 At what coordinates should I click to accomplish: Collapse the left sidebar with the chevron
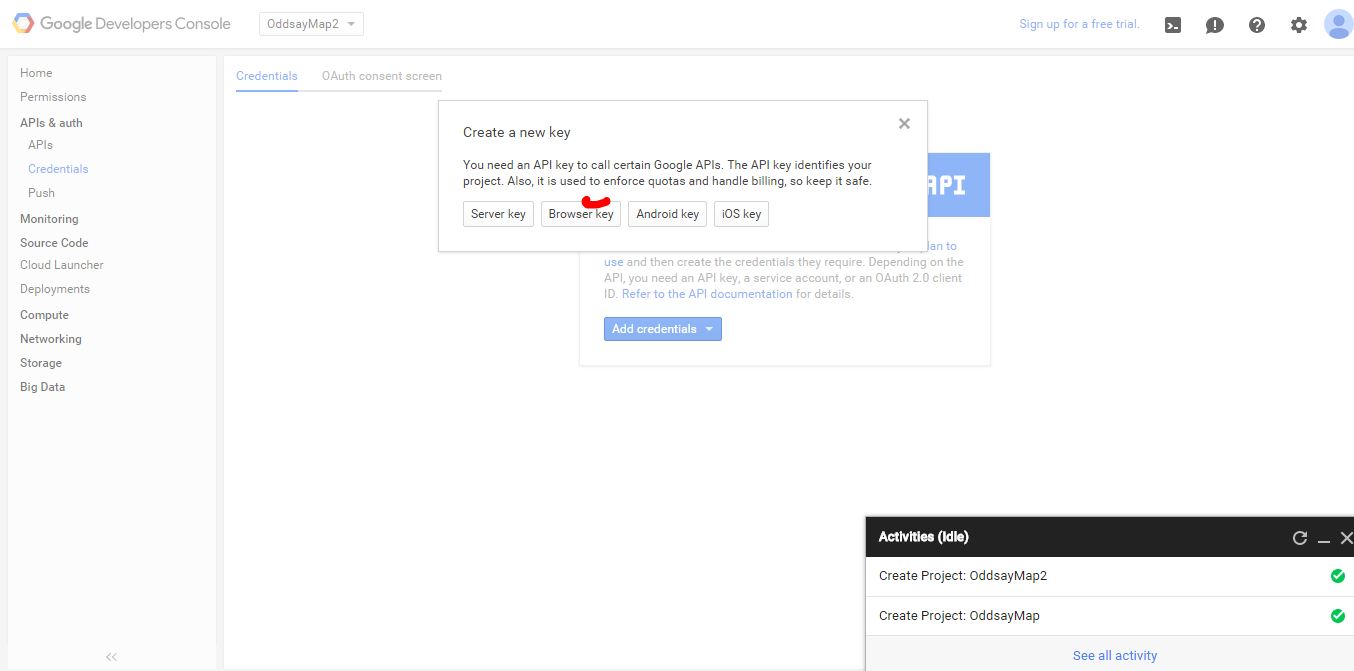(110, 657)
